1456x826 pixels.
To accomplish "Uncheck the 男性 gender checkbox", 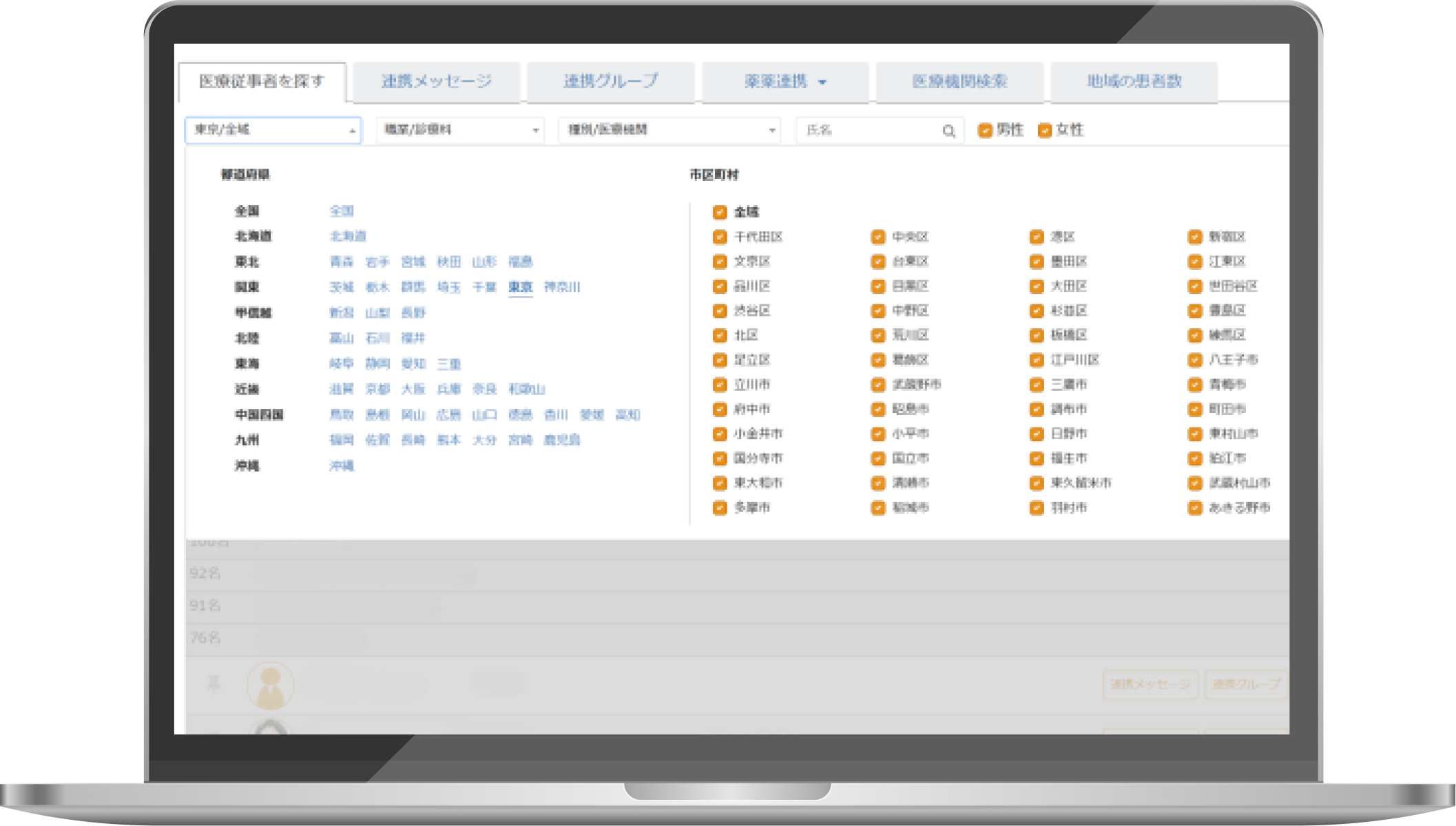I will click(985, 130).
